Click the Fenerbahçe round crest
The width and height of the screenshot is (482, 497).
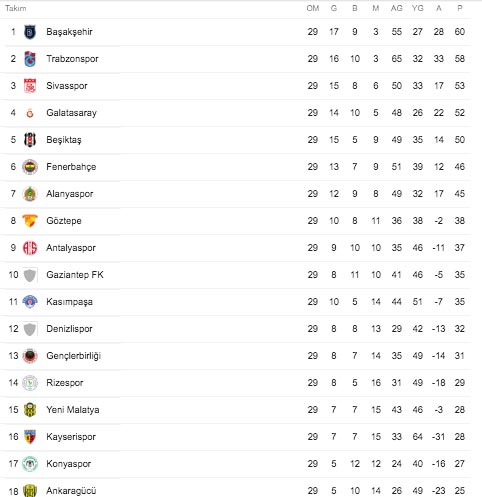tap(30, 167)
